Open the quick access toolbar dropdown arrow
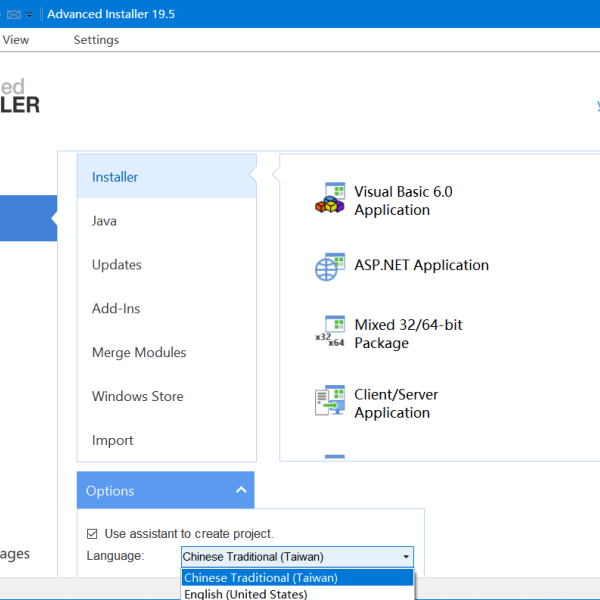This screenshot has width=600, height=600. (x=29, y=15)
